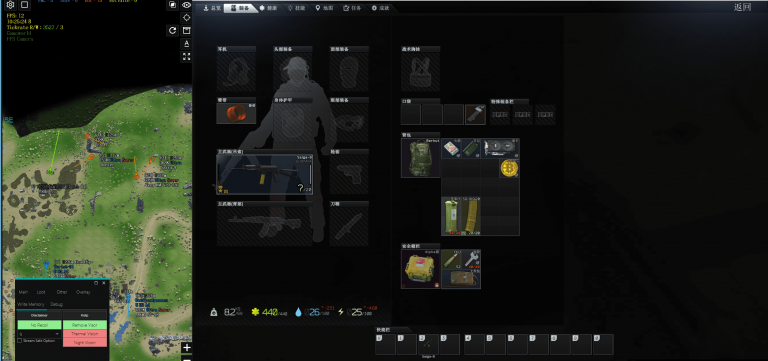The width and height of the screenshot is (768, 361).
Task: Click the wrench item in secure container
Action: coord(471,259)
